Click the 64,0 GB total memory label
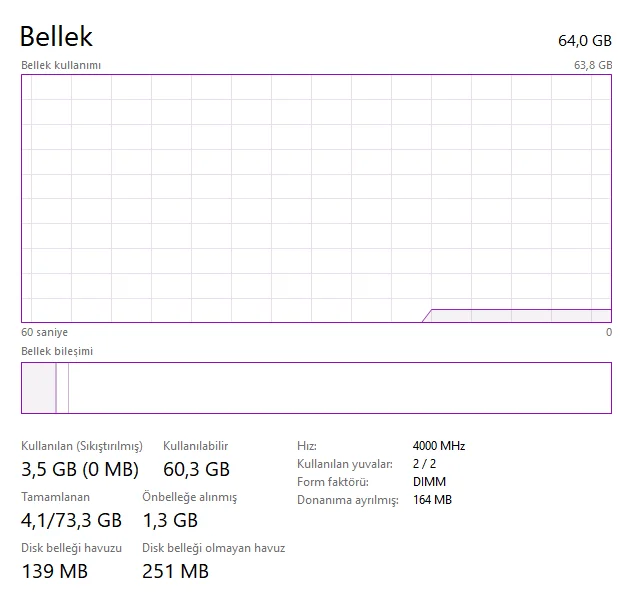The width and height of the screenshot is (626, 604). [x=584, y=41]
